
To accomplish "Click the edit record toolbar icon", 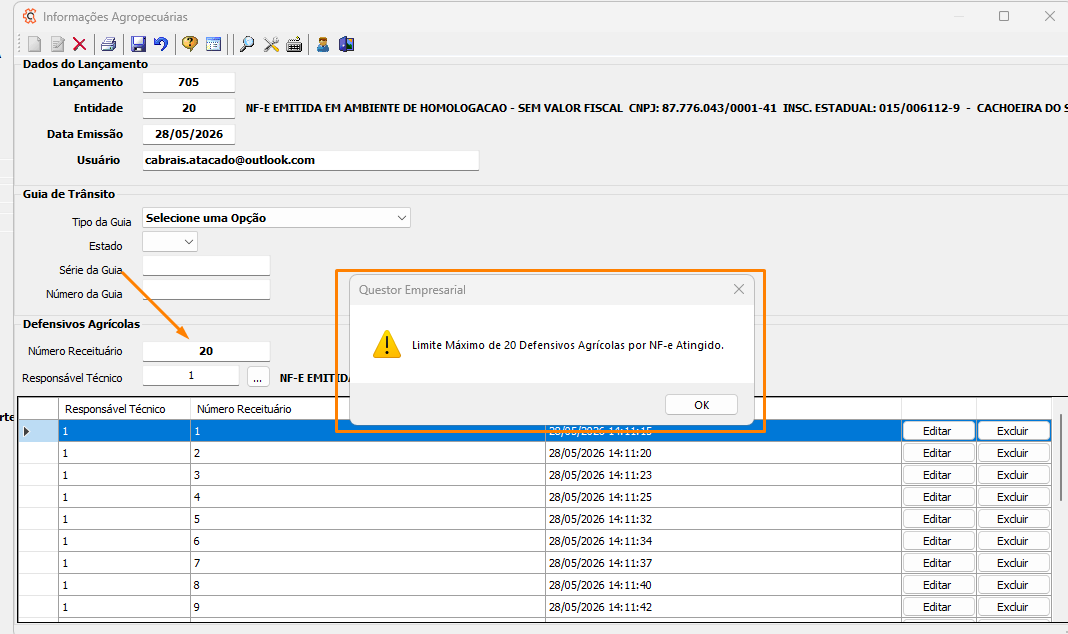I will click(x=57, y=44).
